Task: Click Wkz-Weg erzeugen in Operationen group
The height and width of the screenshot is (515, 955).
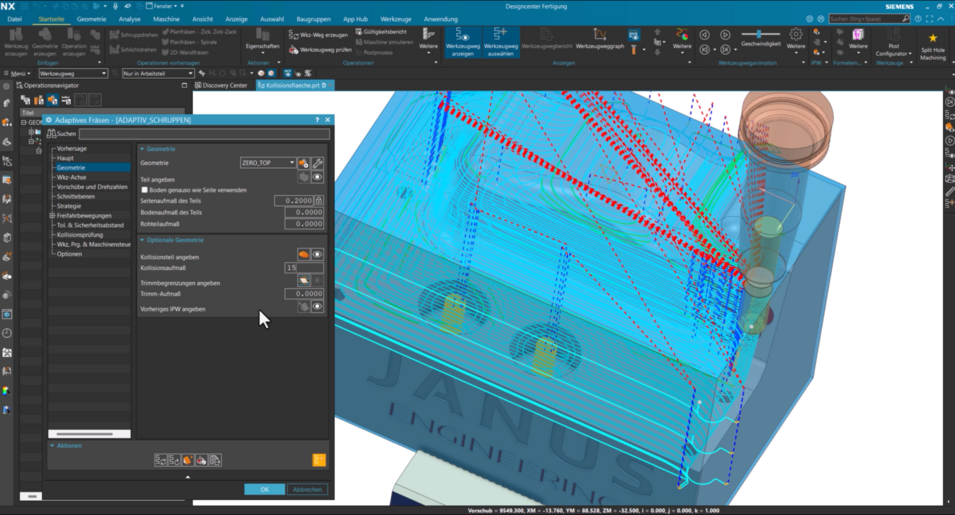Action: (x=318, y=35)
